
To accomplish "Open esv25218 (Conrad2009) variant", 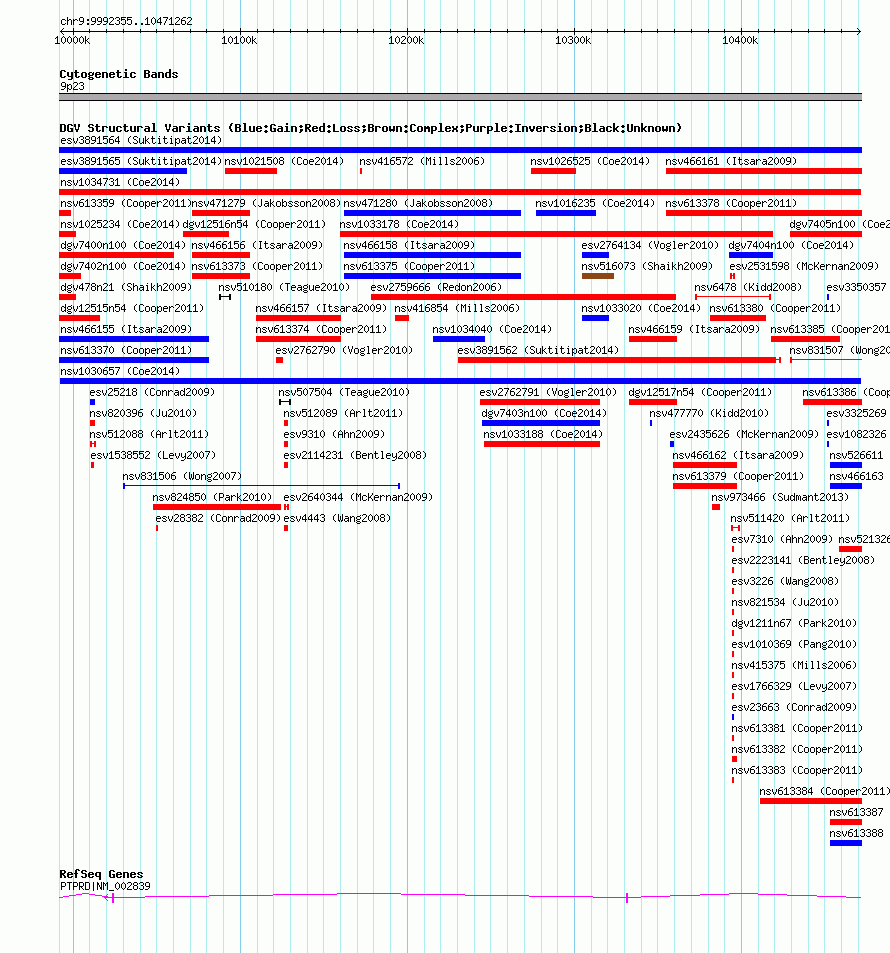I will pyautogui.click(x=152, y=392).
